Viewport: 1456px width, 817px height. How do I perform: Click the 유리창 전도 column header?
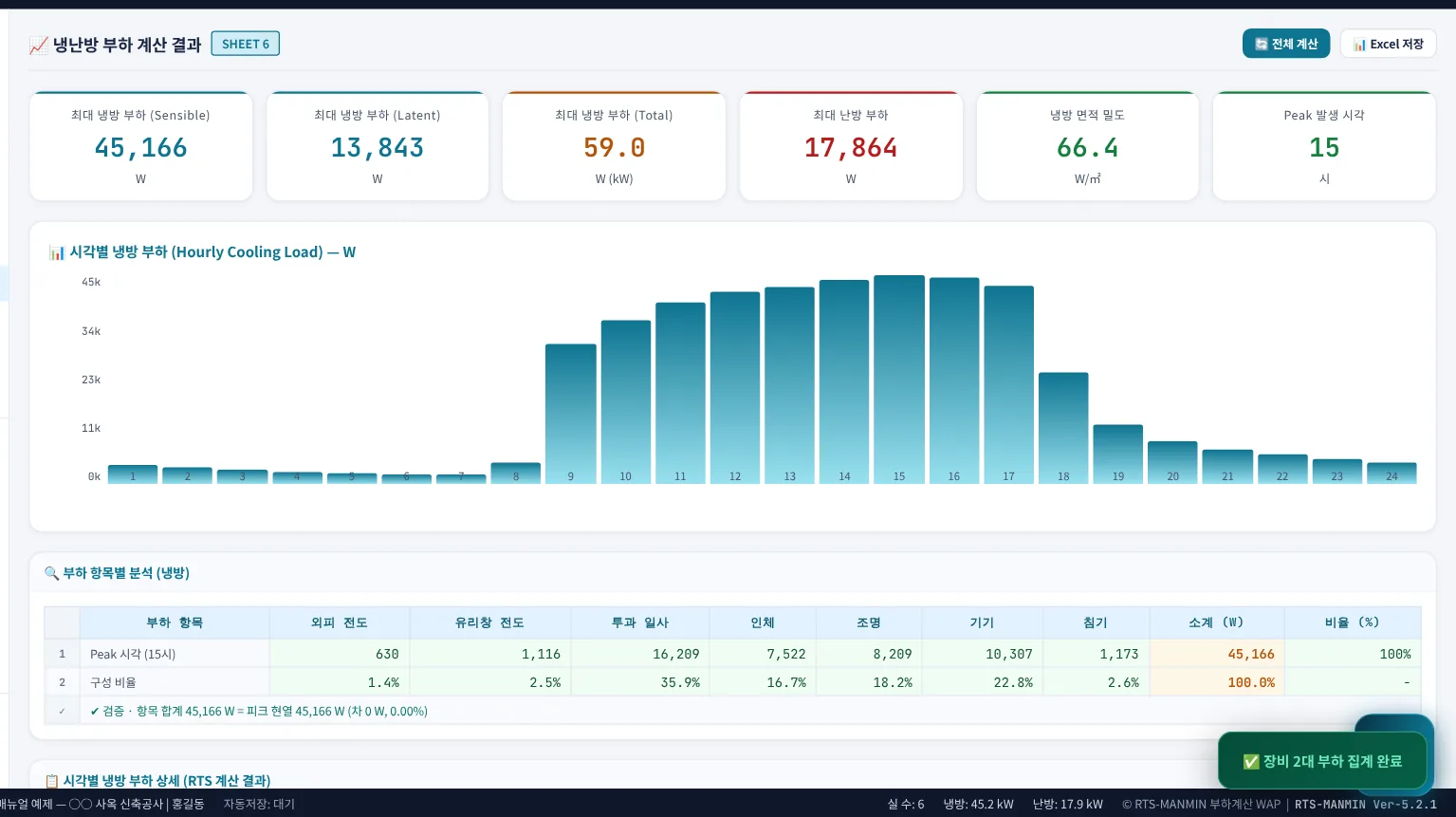click(490, 622)
